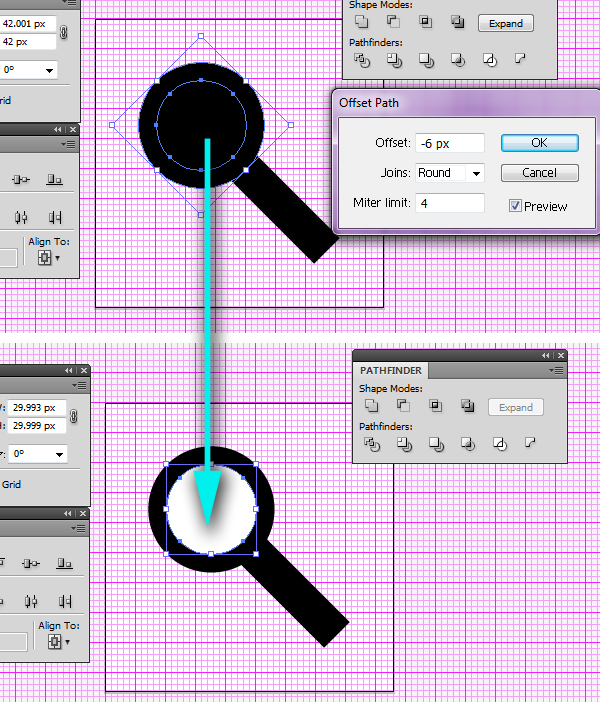The image size is (600, 702).
Task: Click Cancel in the Offset Path dialog
Action: (x=540, y=173)
